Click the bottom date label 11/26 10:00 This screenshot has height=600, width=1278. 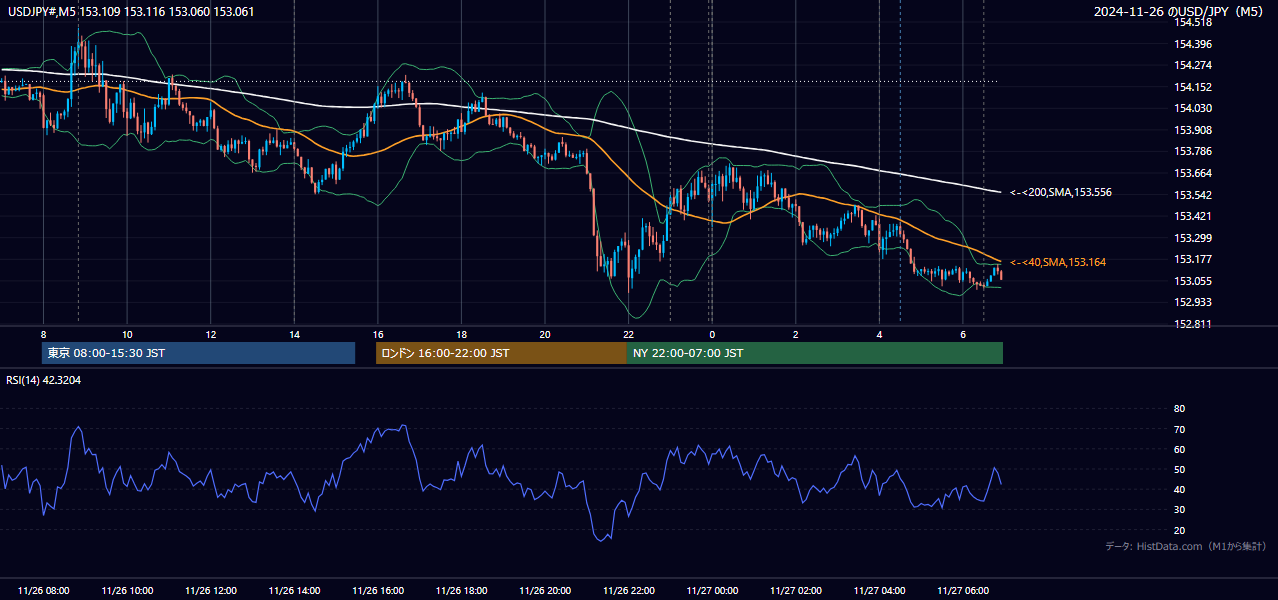pos(128,591)
